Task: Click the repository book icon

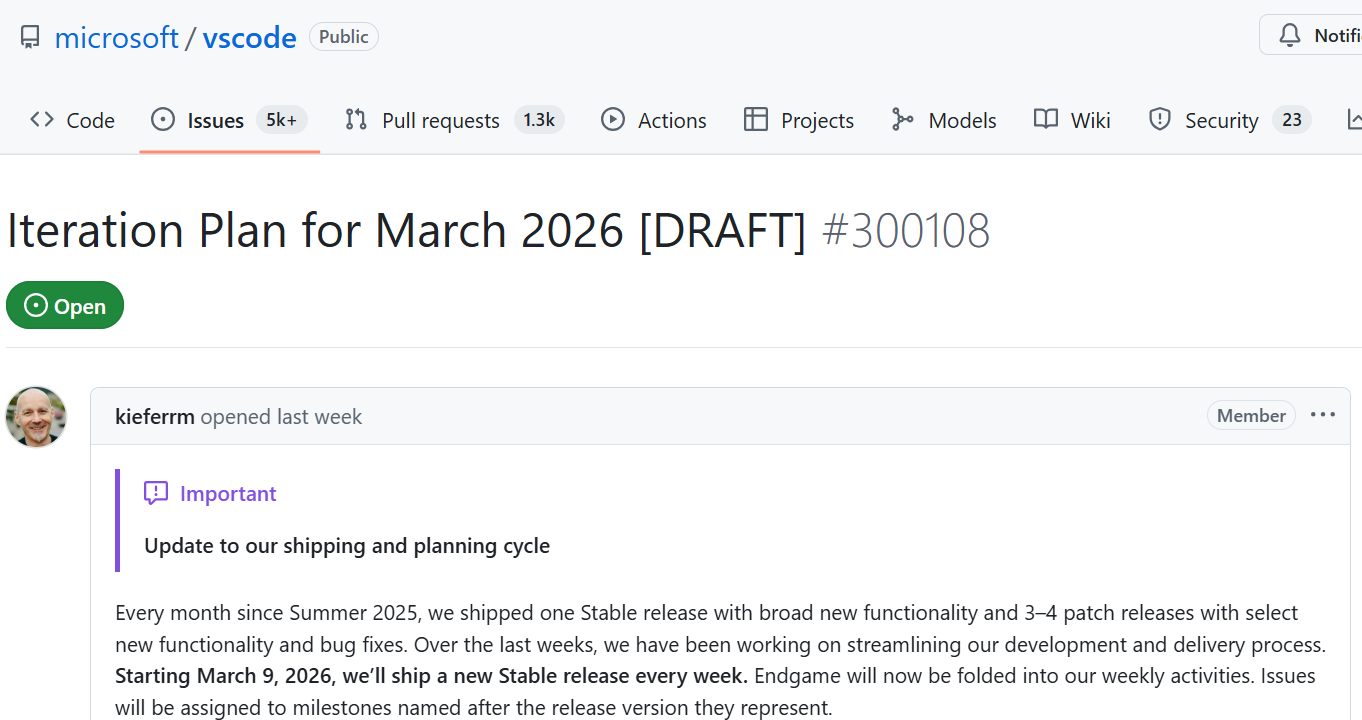Action: coord(30,38)
